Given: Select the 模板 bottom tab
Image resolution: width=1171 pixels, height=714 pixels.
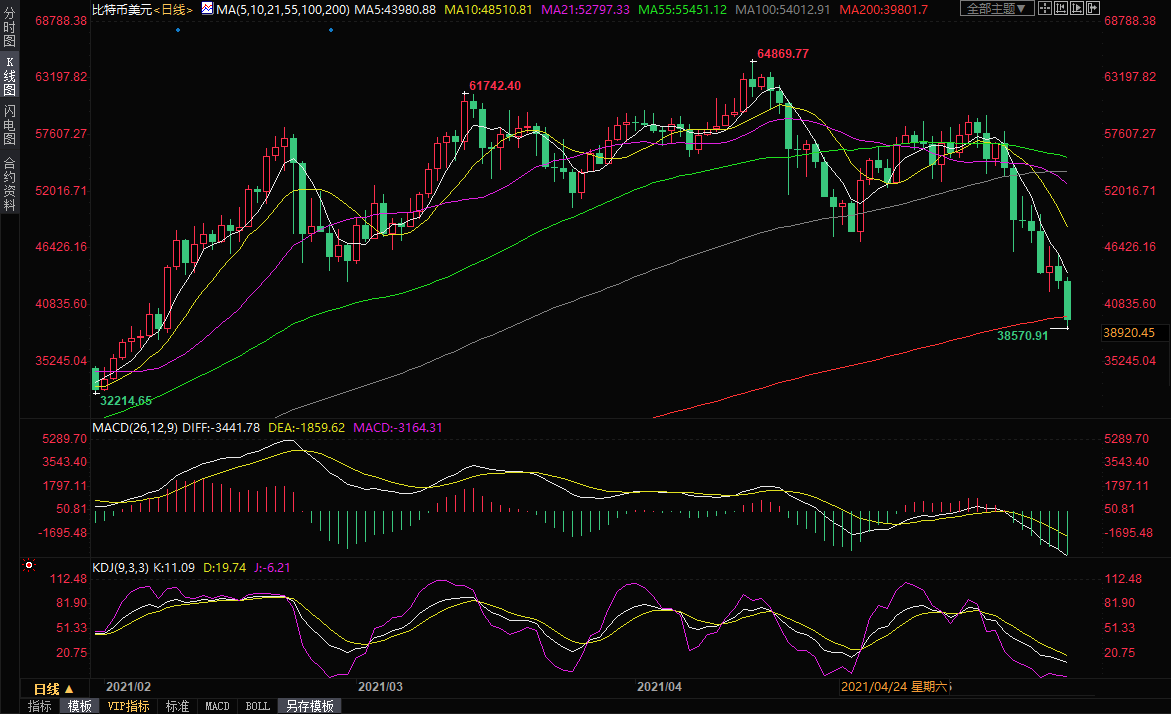Looking at the screenshot, I should pyautogui.click(x=80, y=706).
